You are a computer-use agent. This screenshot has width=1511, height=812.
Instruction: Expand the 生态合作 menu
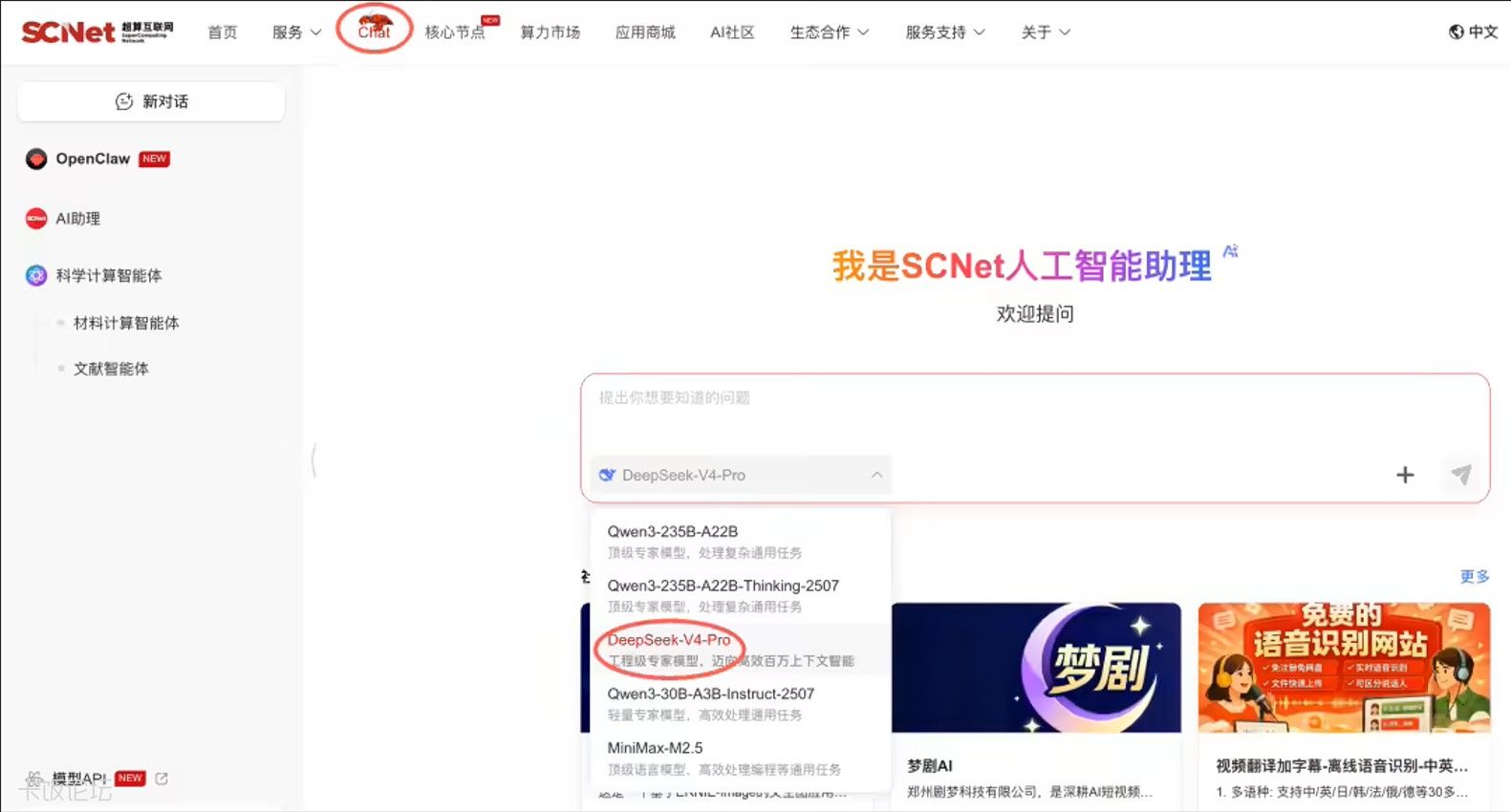pos(829,32)
